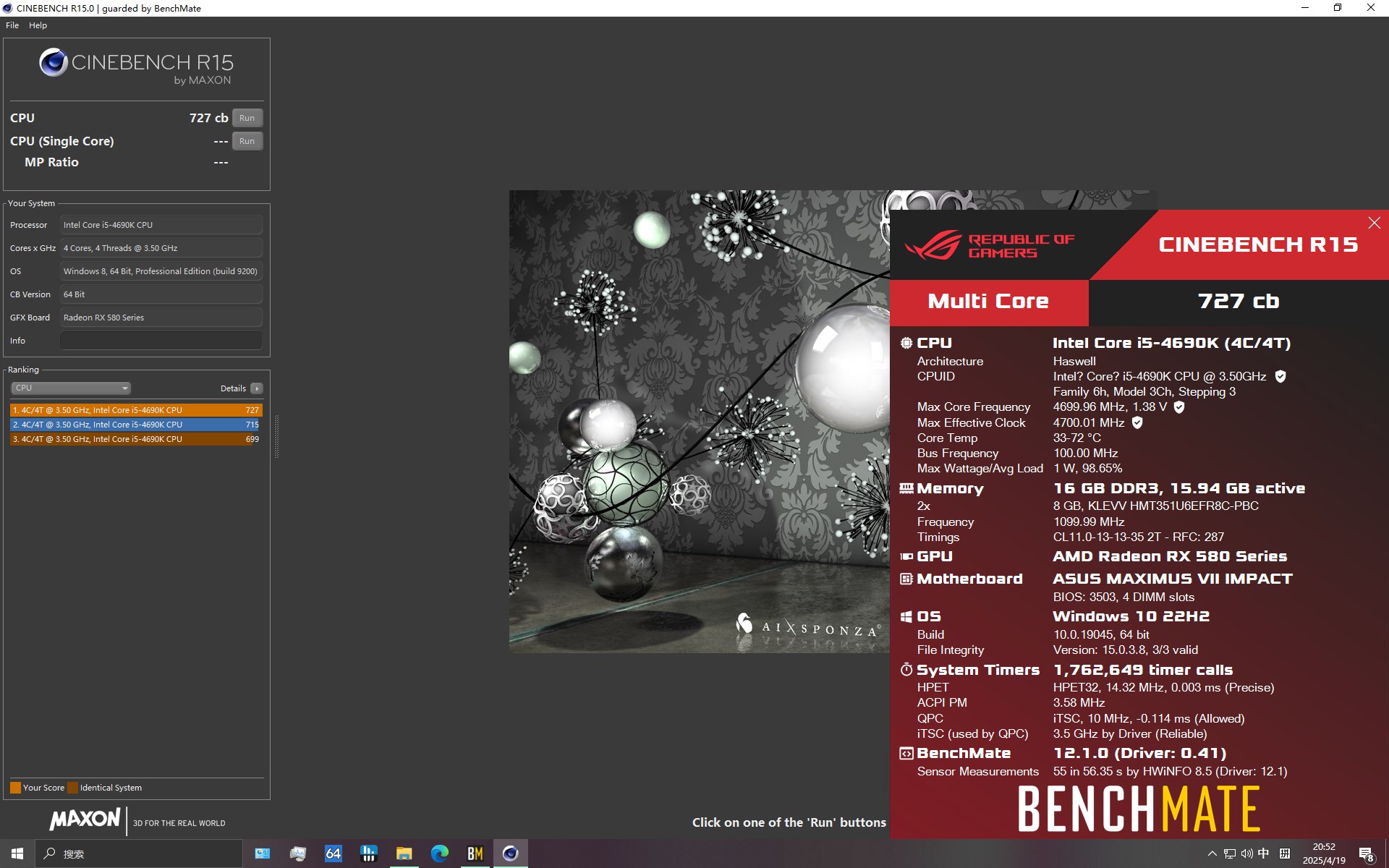Click the Processor field value

tap(161, 225)
